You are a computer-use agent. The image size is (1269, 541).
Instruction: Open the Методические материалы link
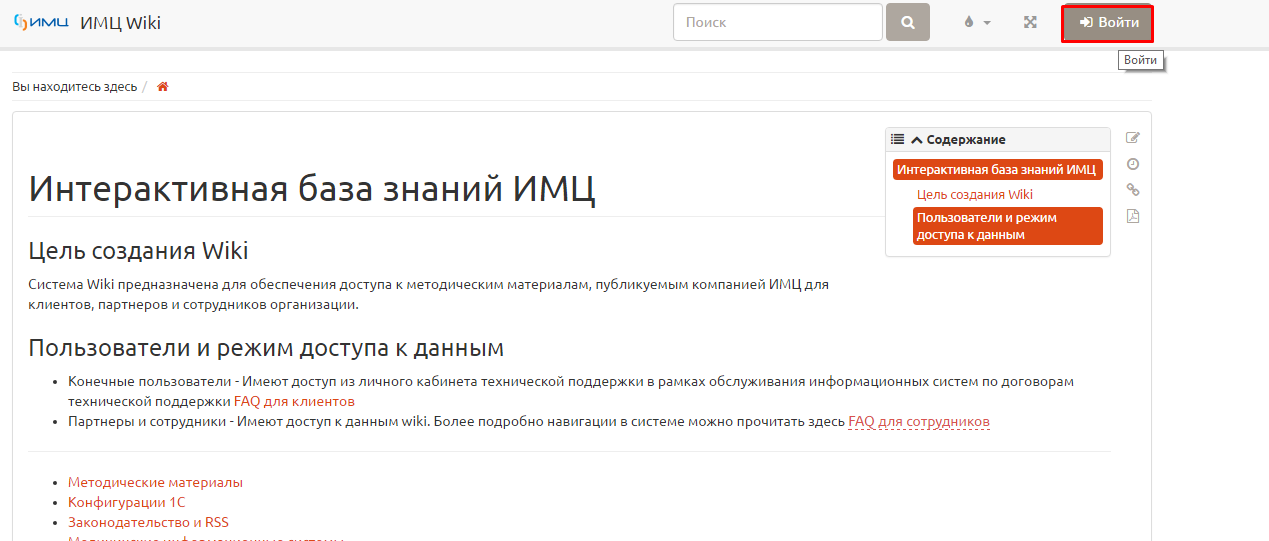coord(155,482)
